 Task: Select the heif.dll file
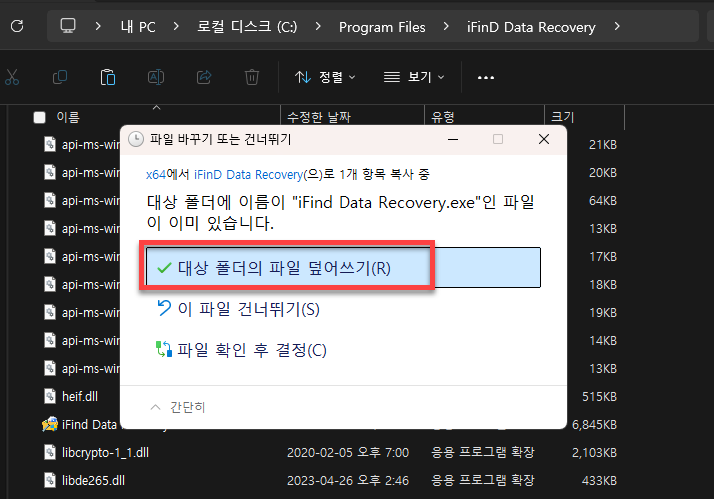(80, 397)
